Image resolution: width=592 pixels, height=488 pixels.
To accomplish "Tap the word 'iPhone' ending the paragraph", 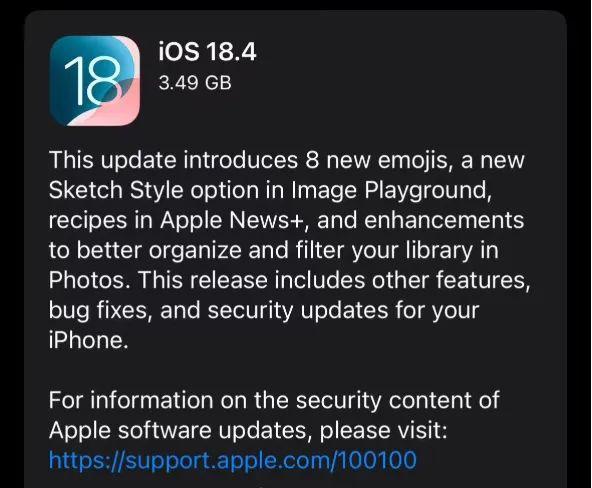I will pyautogui.click(x=86, y=340).
